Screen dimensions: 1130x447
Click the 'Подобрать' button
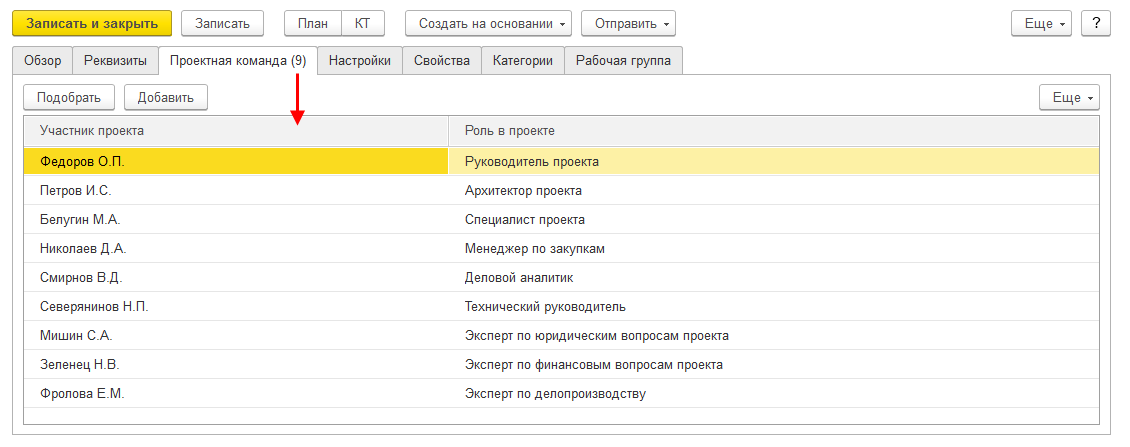click(69, 97)
